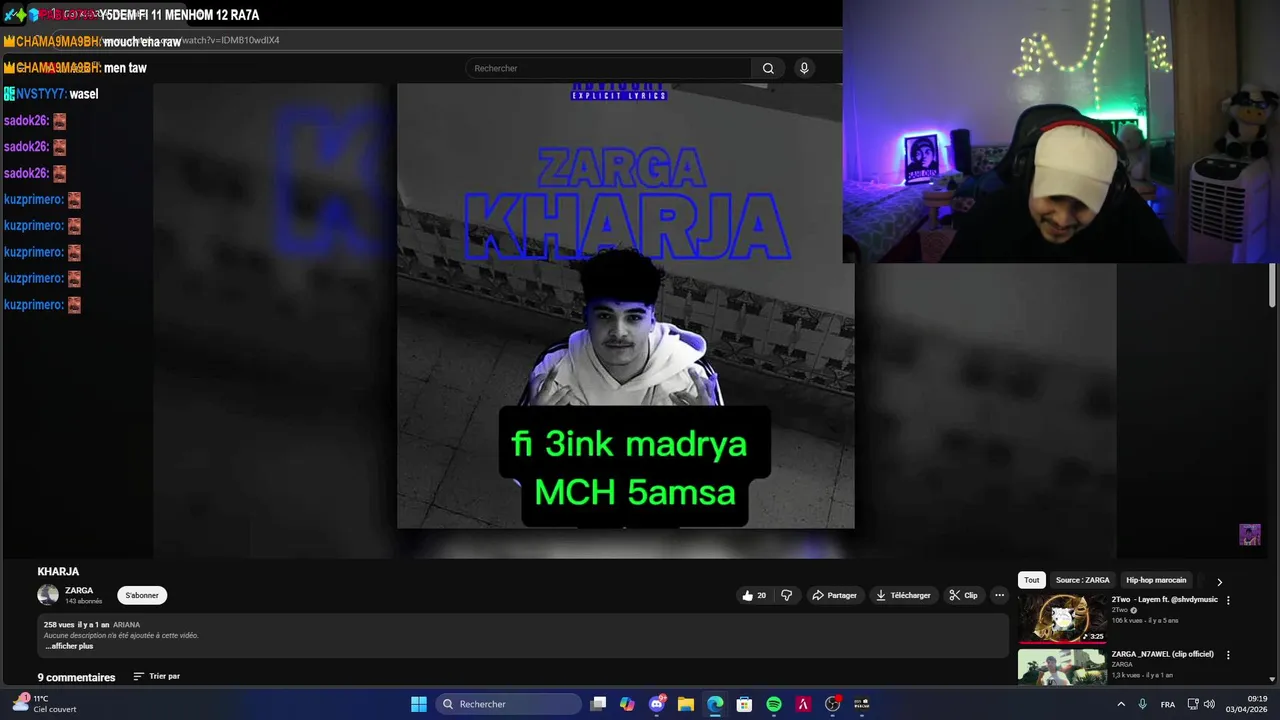Viewport: 1280px width, 720px height.
Task: Switch the FRA keyboard language indicator
Action: pyautogui.click(x=1167, y=704)
